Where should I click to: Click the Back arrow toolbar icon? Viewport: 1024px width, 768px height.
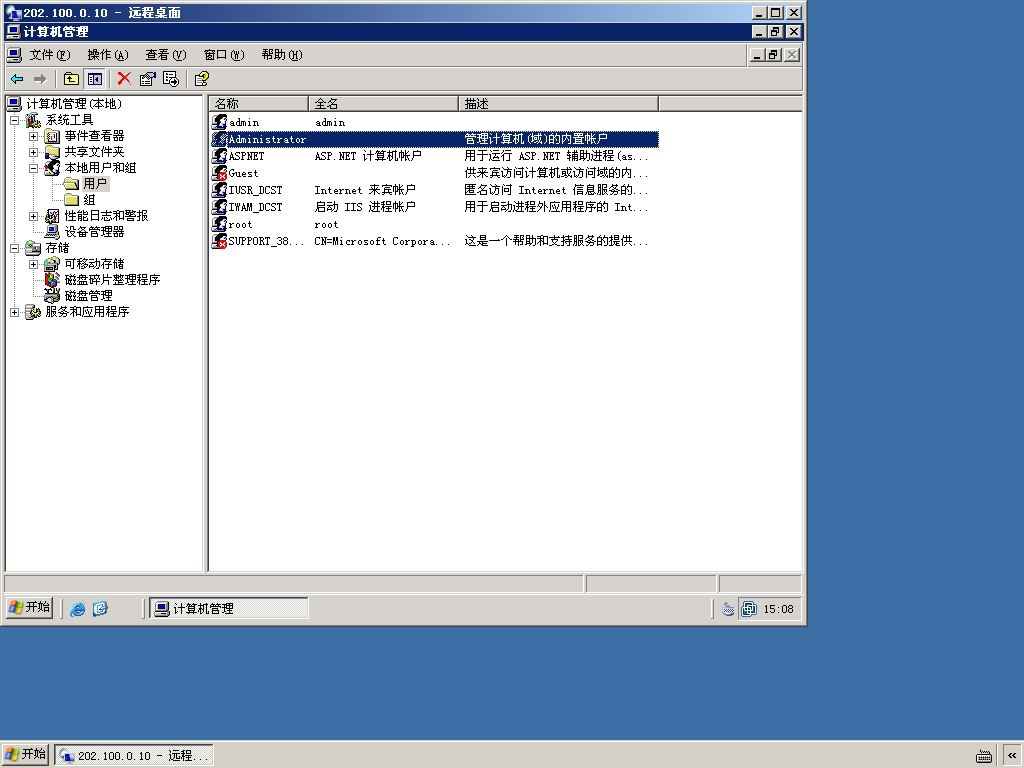tap(18, 79)
